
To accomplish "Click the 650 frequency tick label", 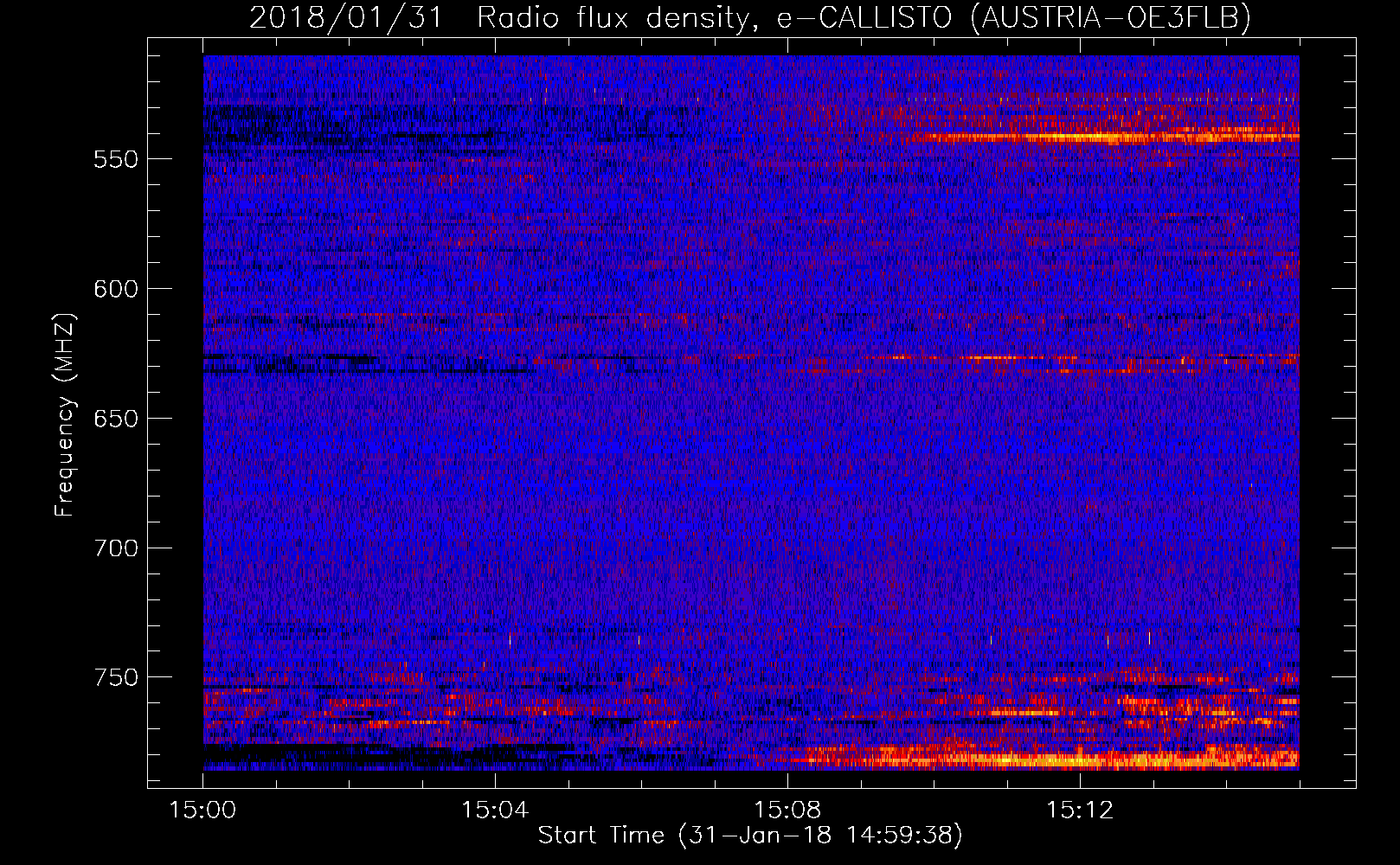I will (x=115, y=419).
